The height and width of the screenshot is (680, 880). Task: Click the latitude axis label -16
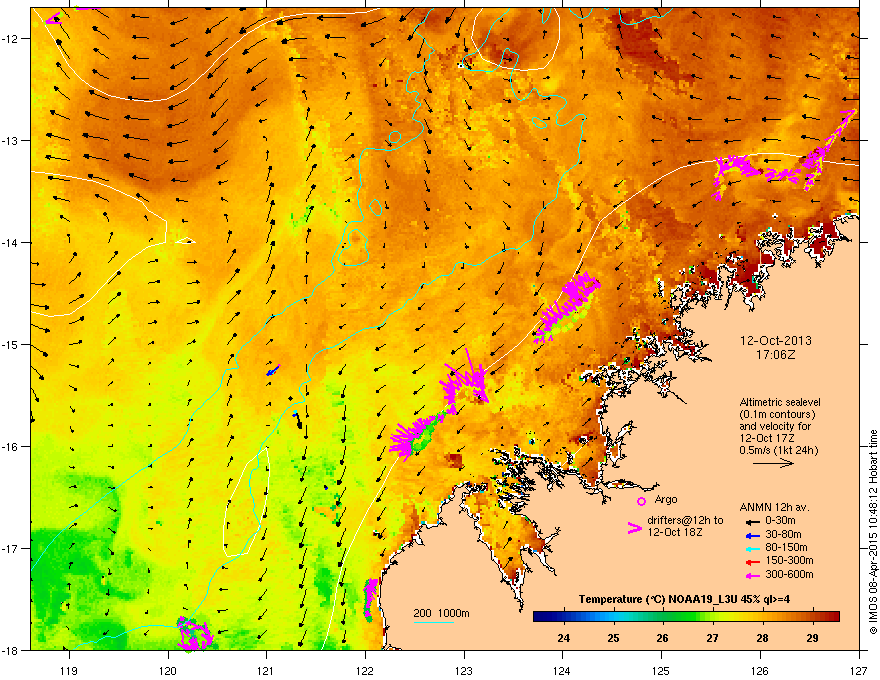[12, 447]
